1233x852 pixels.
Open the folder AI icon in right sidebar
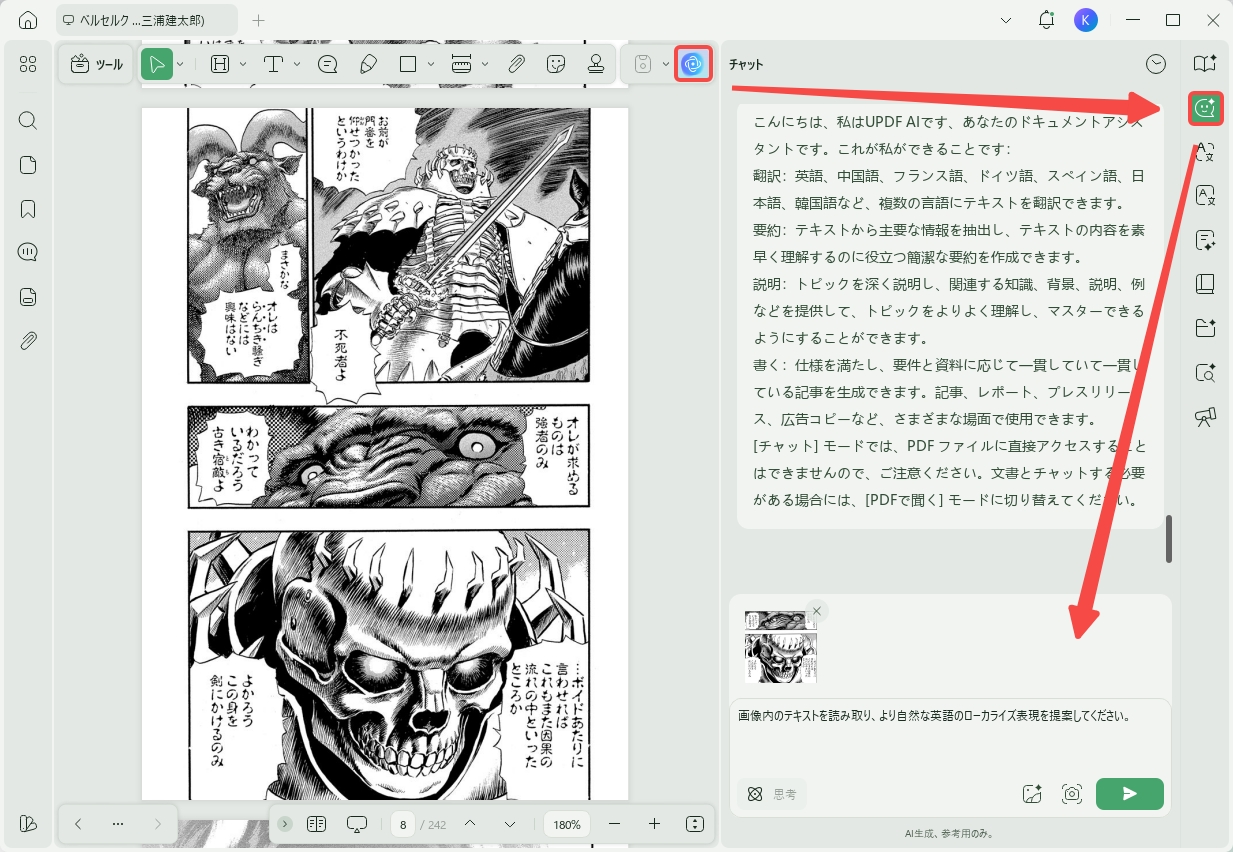[x=1205, y=328]
